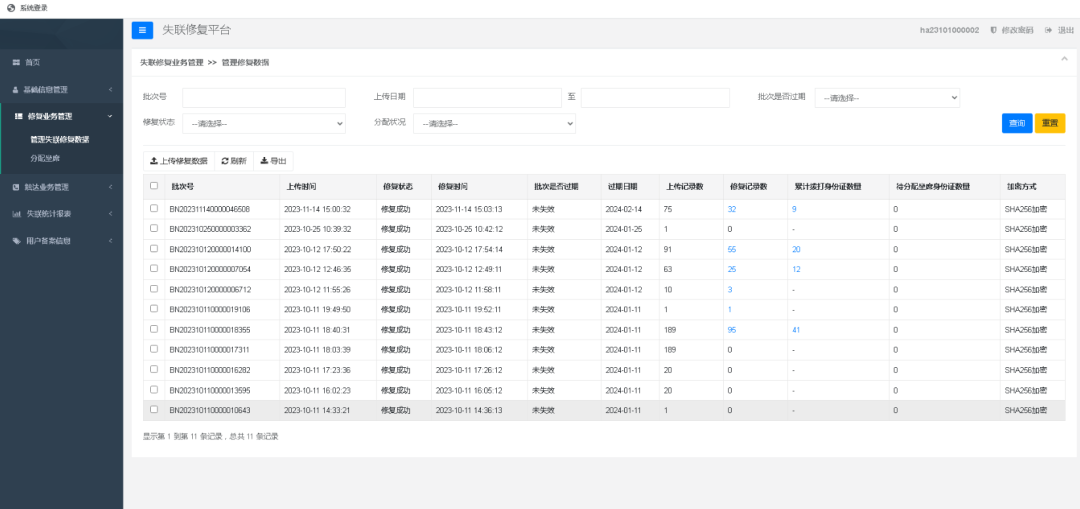Screen dimensions: 1080x509
Task: Click the records summary 总共 11 条记录
Action: (x=252, y=437)
